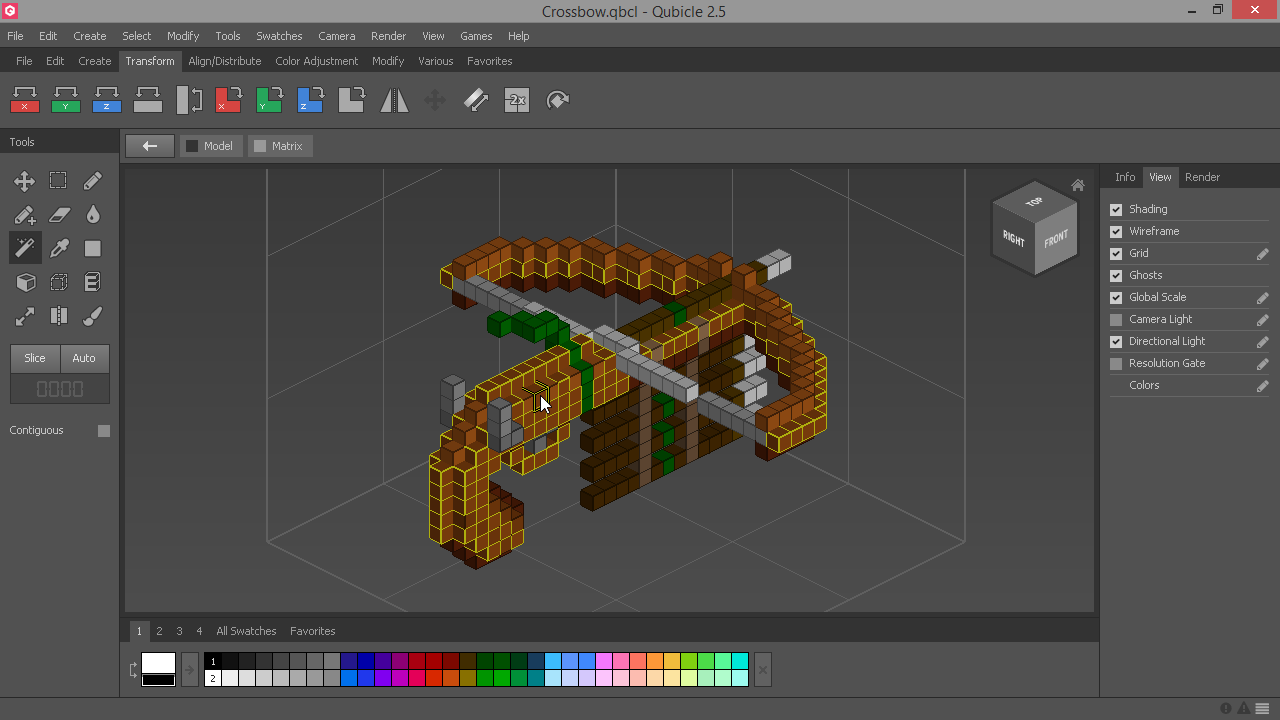Click the Flip X transform icon
Image resolution: width=1280 pixels, height=720 pixels.
click(x=25, y=100)
